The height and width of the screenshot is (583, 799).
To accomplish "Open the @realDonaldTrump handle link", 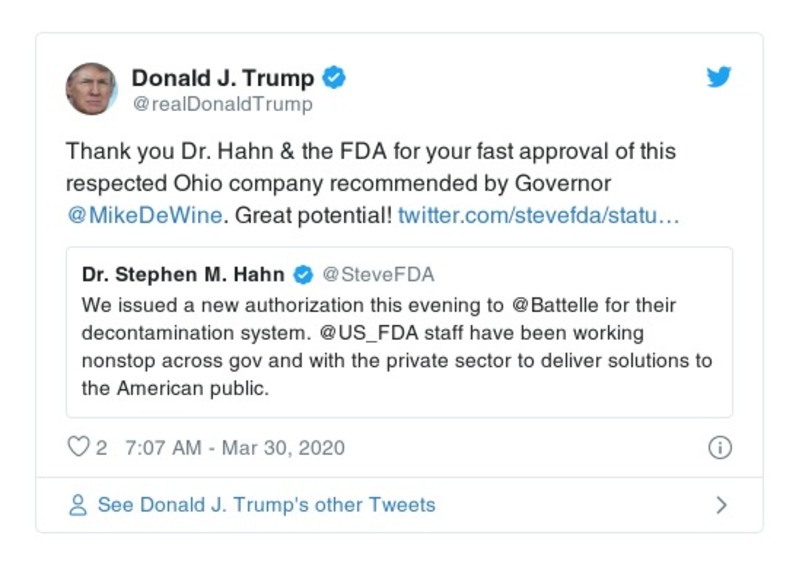I will 222,104.
